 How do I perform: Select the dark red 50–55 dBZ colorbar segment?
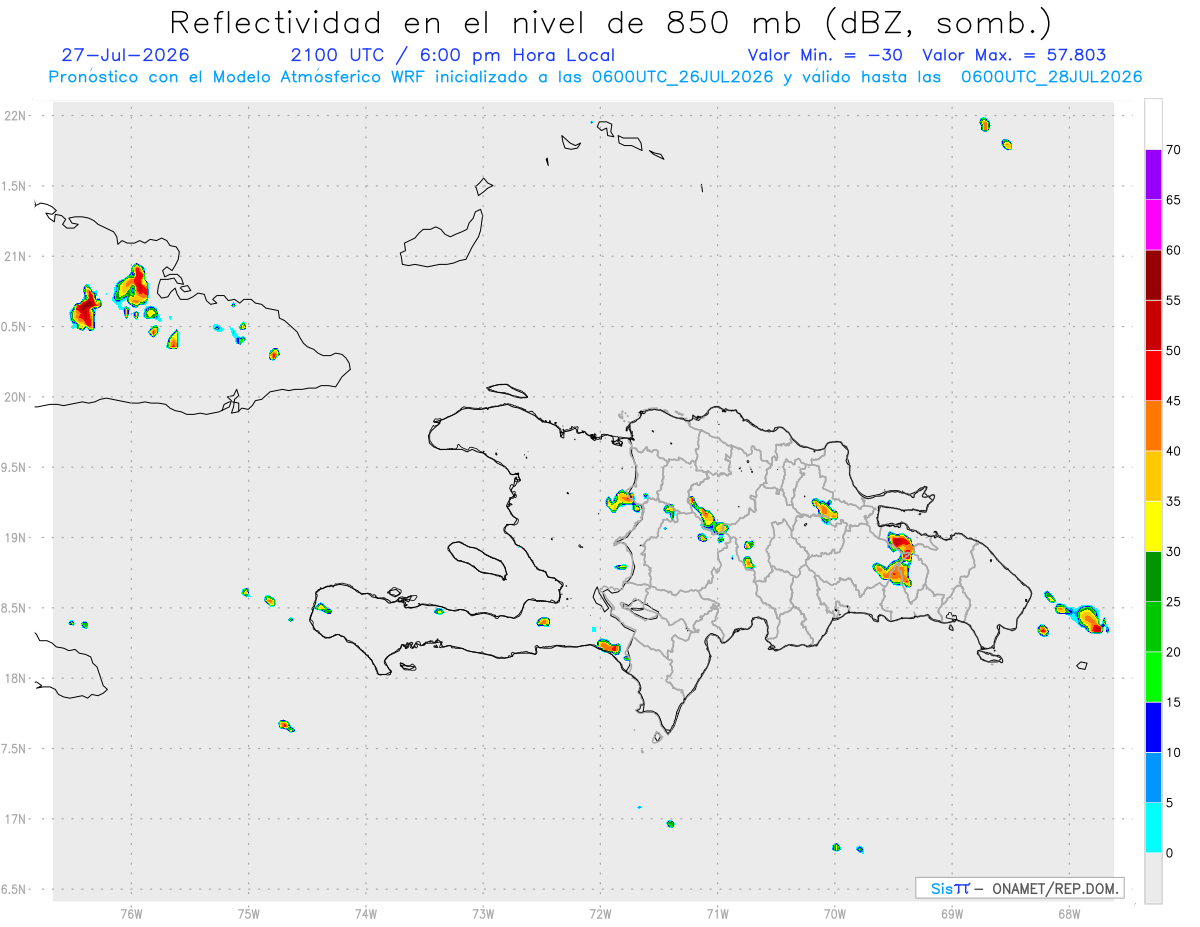pos(1153,325)
